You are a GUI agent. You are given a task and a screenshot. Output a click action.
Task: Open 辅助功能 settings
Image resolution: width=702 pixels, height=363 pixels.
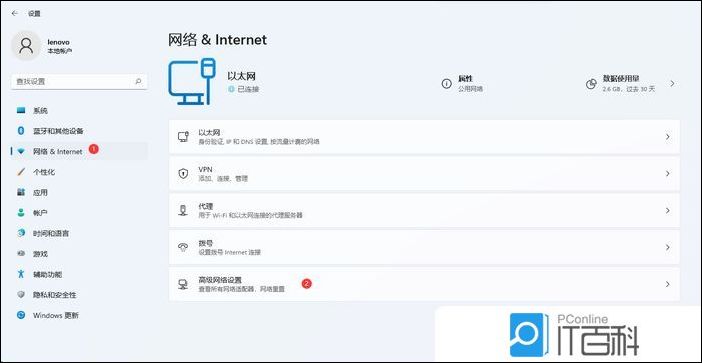tap(79, 274)
